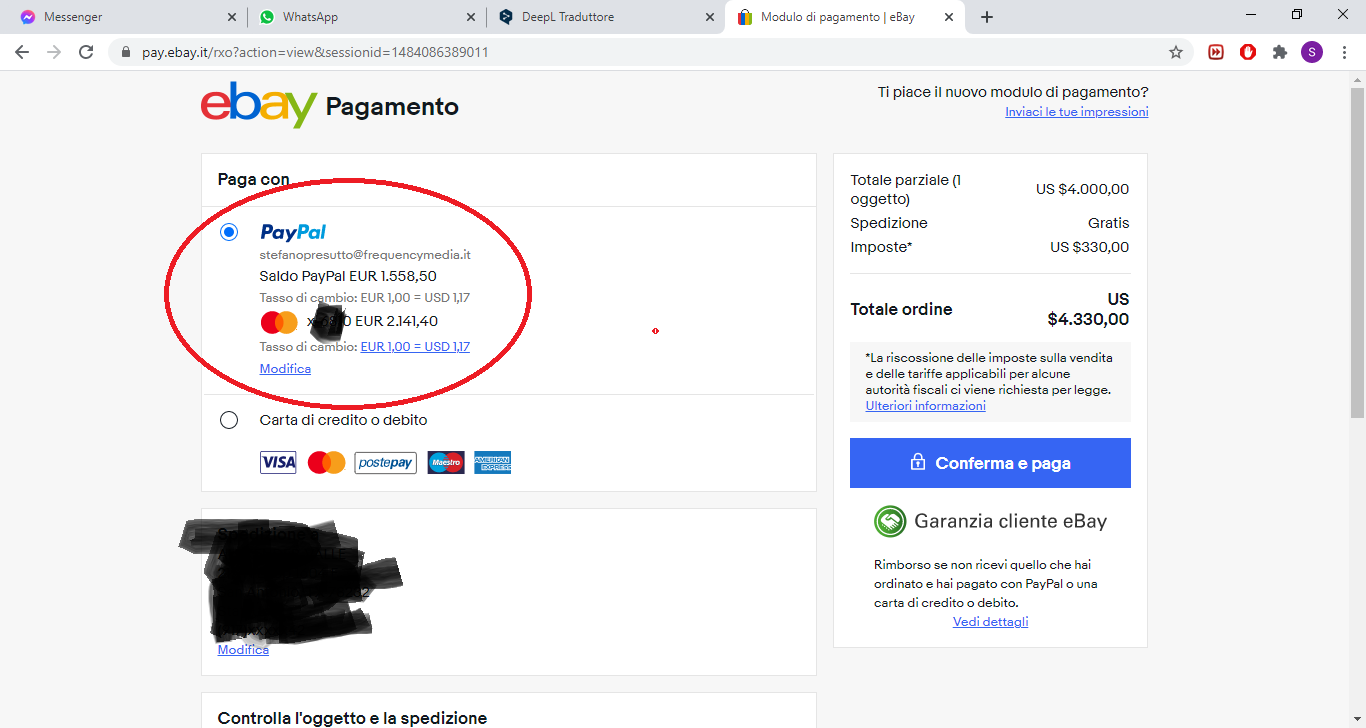Screen dimensions: 1366x728
Task: Click Modifica link under shipping address
Action: point(243,650)
